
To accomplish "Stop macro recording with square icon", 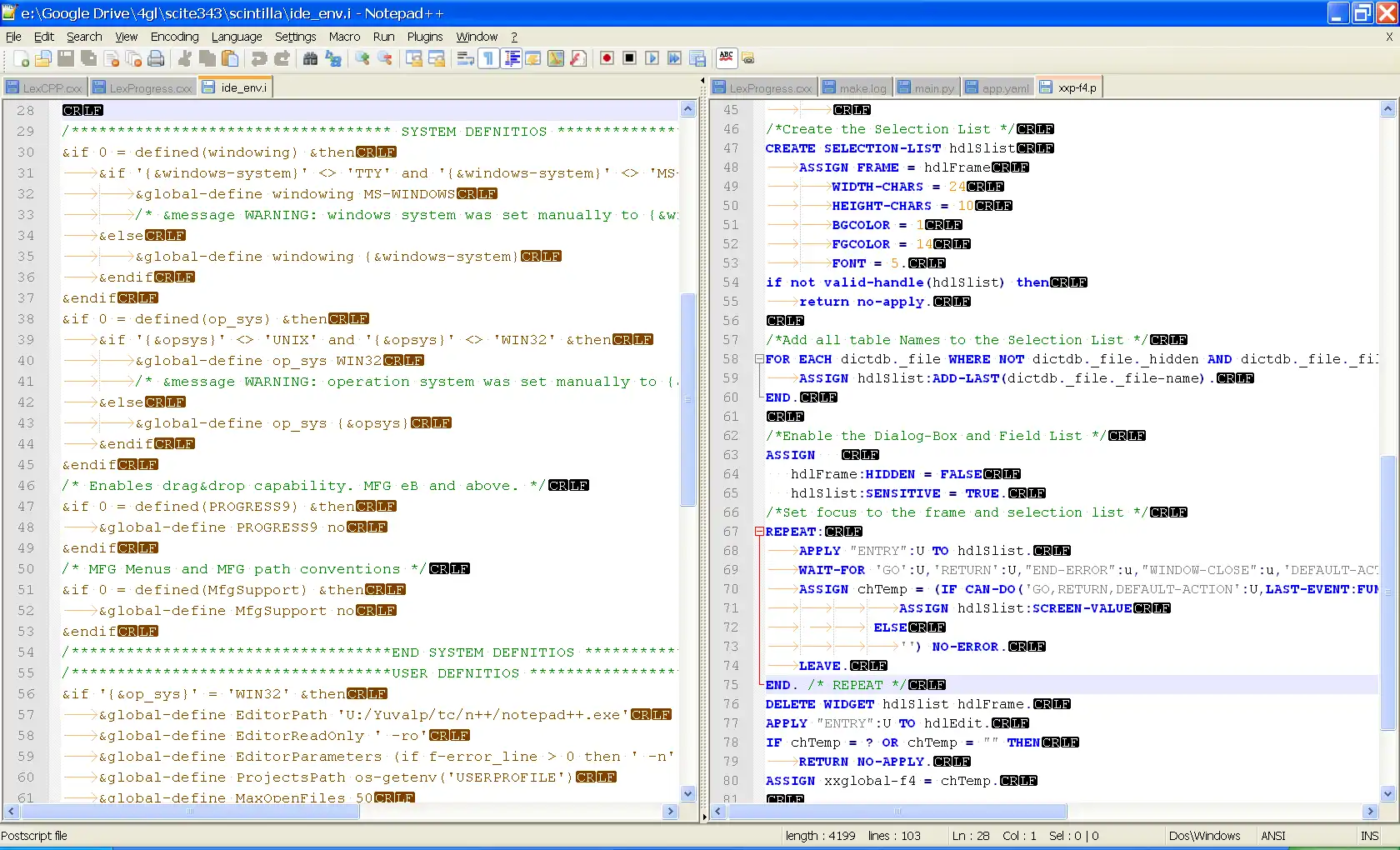I will click(x=630, y=58).
